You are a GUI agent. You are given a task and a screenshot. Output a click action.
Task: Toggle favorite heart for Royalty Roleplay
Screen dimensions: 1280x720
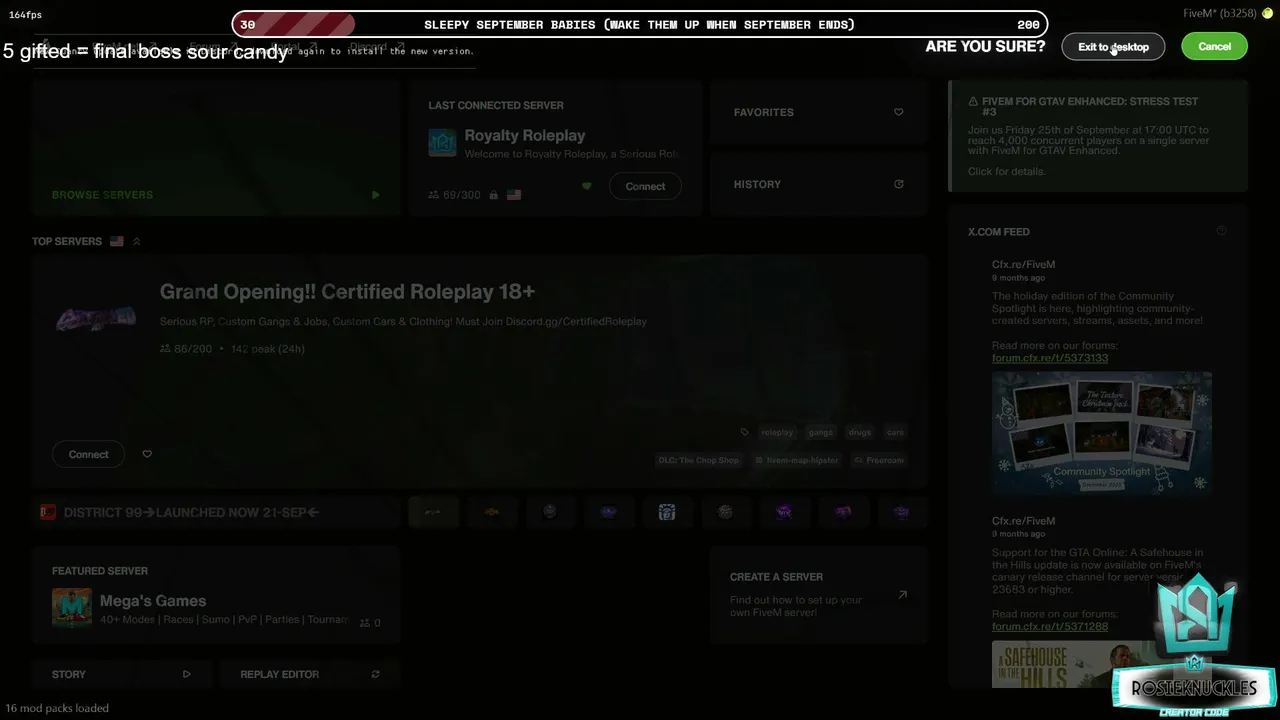pos(587,186)
